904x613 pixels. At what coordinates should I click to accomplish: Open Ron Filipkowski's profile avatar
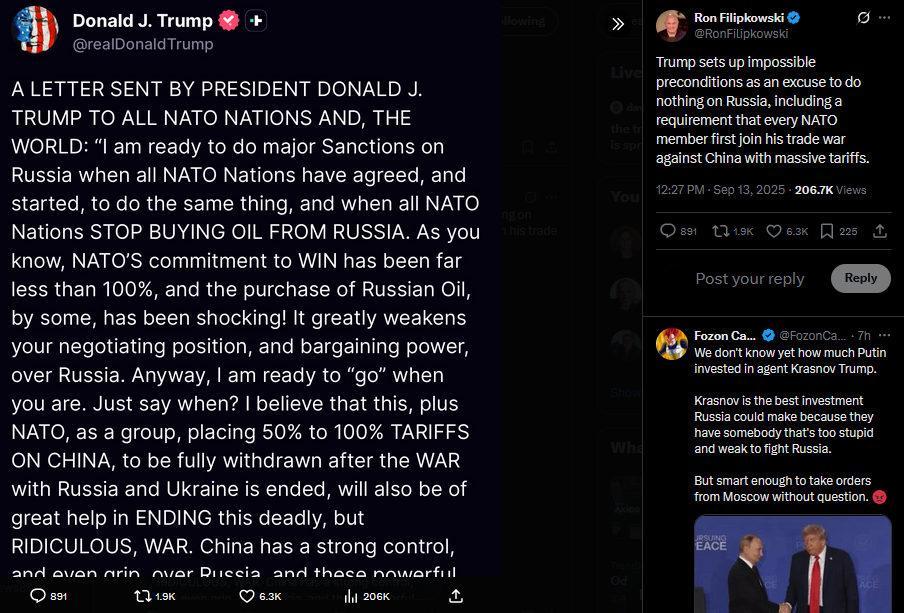672,26
